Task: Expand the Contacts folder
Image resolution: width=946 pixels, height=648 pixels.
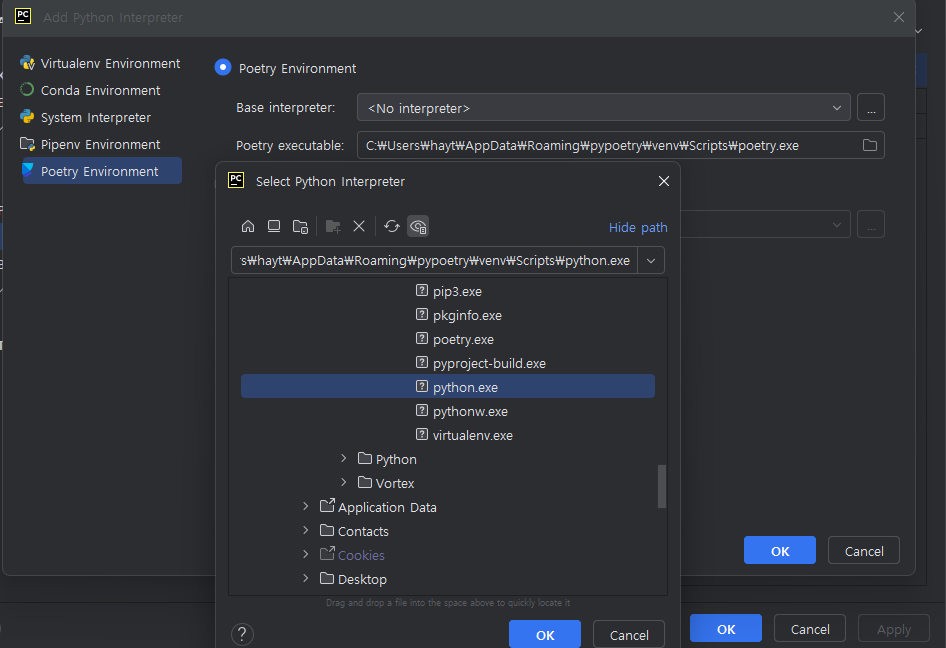Action: pyautogui.click(x=306, y=530)
